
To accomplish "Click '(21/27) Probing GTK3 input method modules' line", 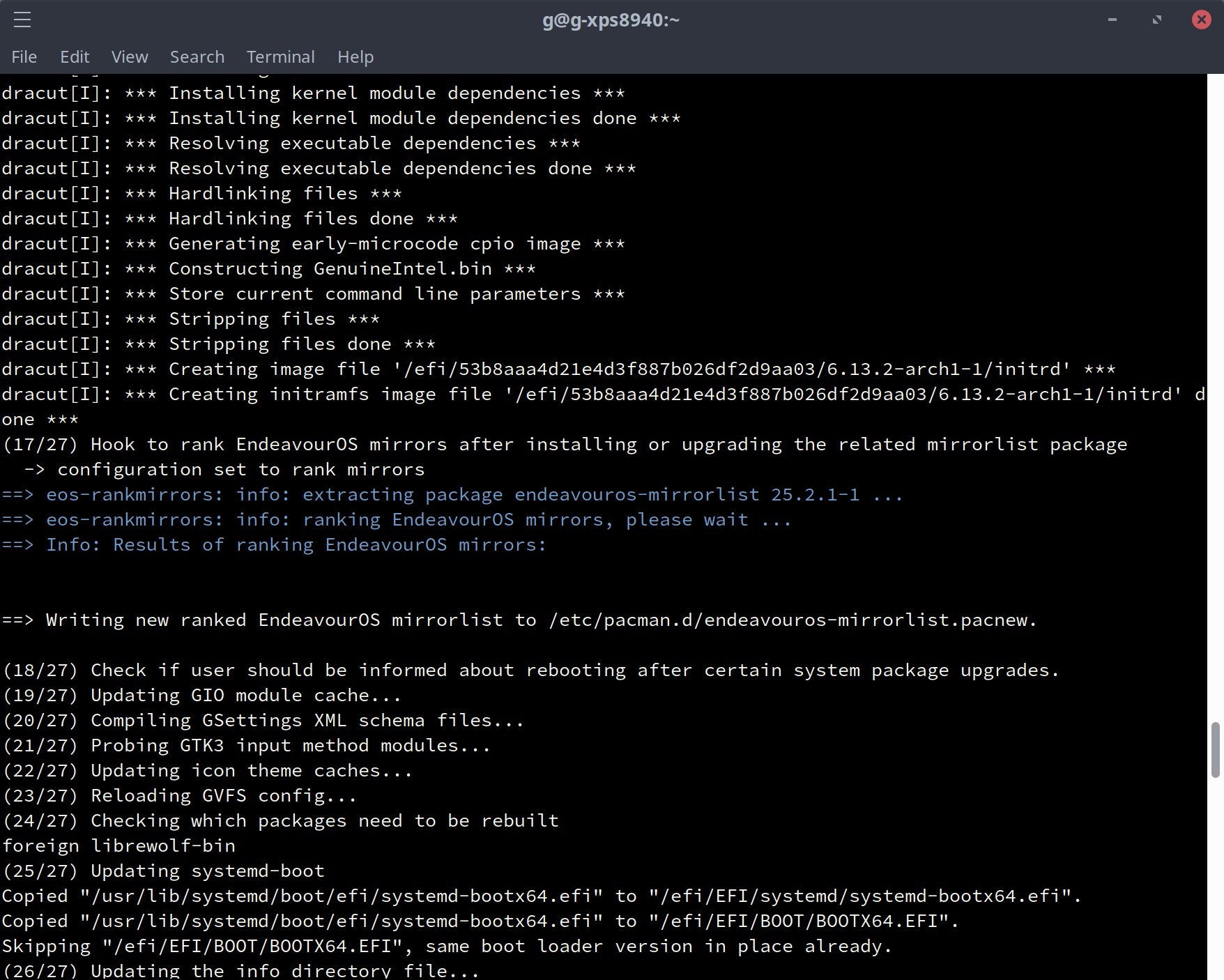I will click(x=246, y=746).
